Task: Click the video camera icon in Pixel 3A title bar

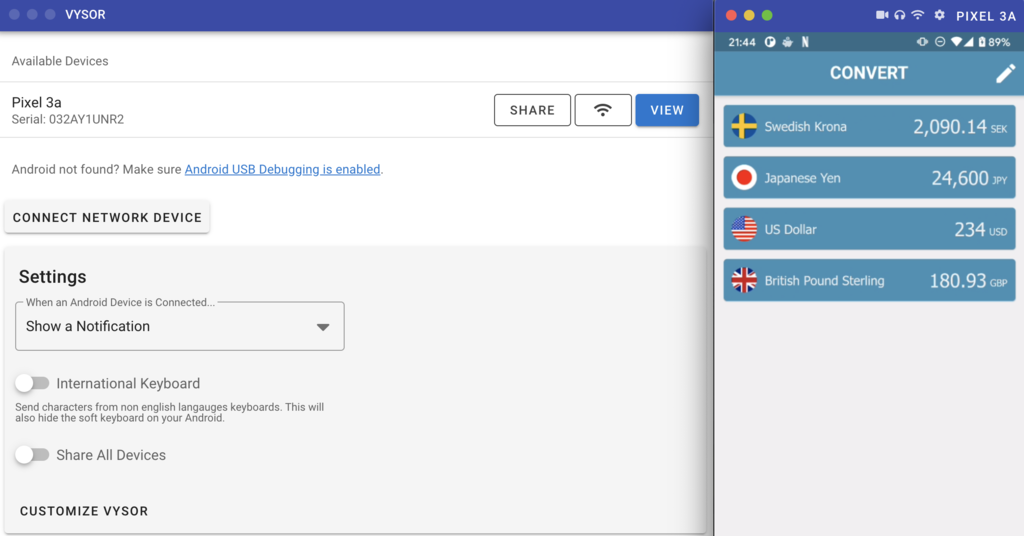Action: click(882, 15)
